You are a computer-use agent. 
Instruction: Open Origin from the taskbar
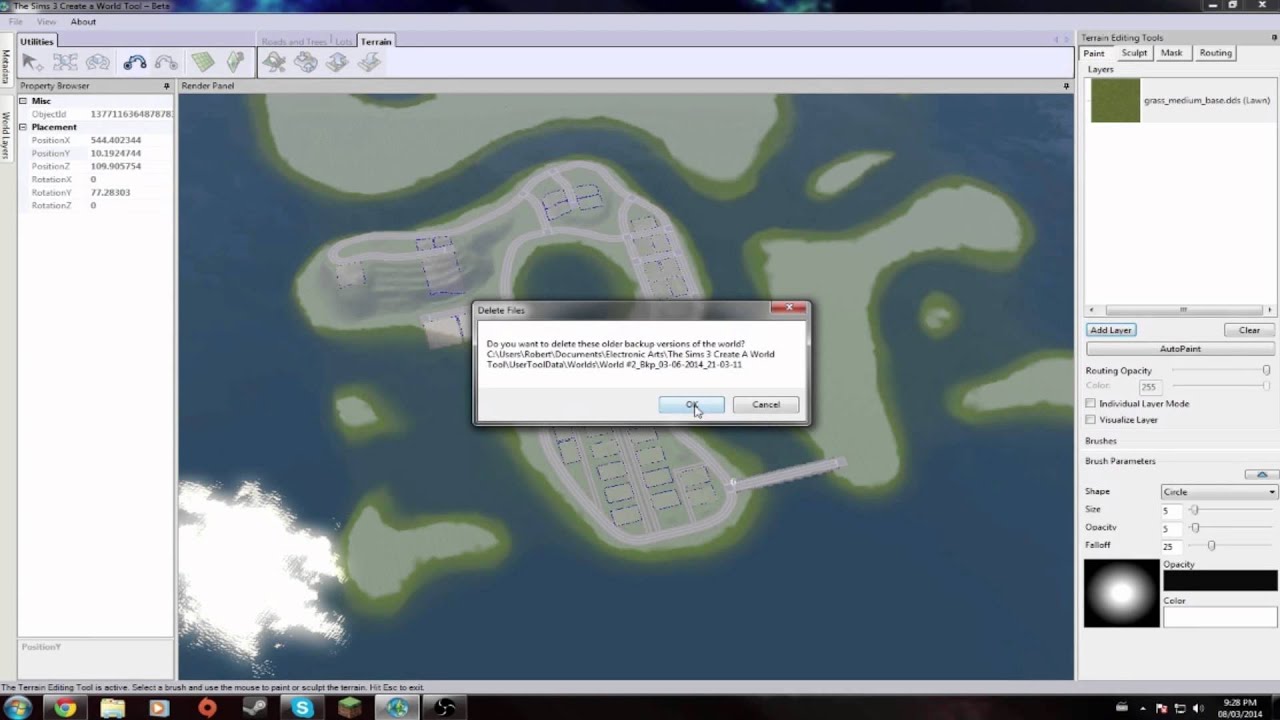coord(207,708)
